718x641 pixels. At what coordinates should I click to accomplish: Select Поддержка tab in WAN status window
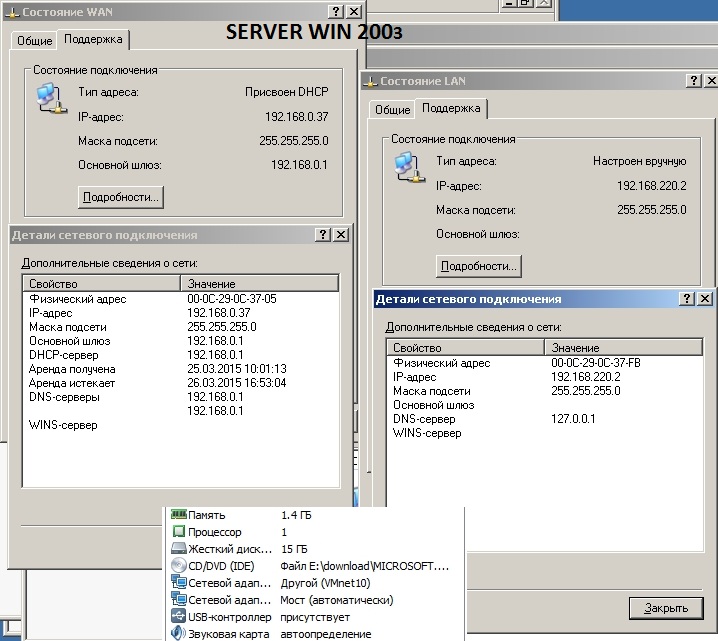pyautogui.click(x=93, y=39)
